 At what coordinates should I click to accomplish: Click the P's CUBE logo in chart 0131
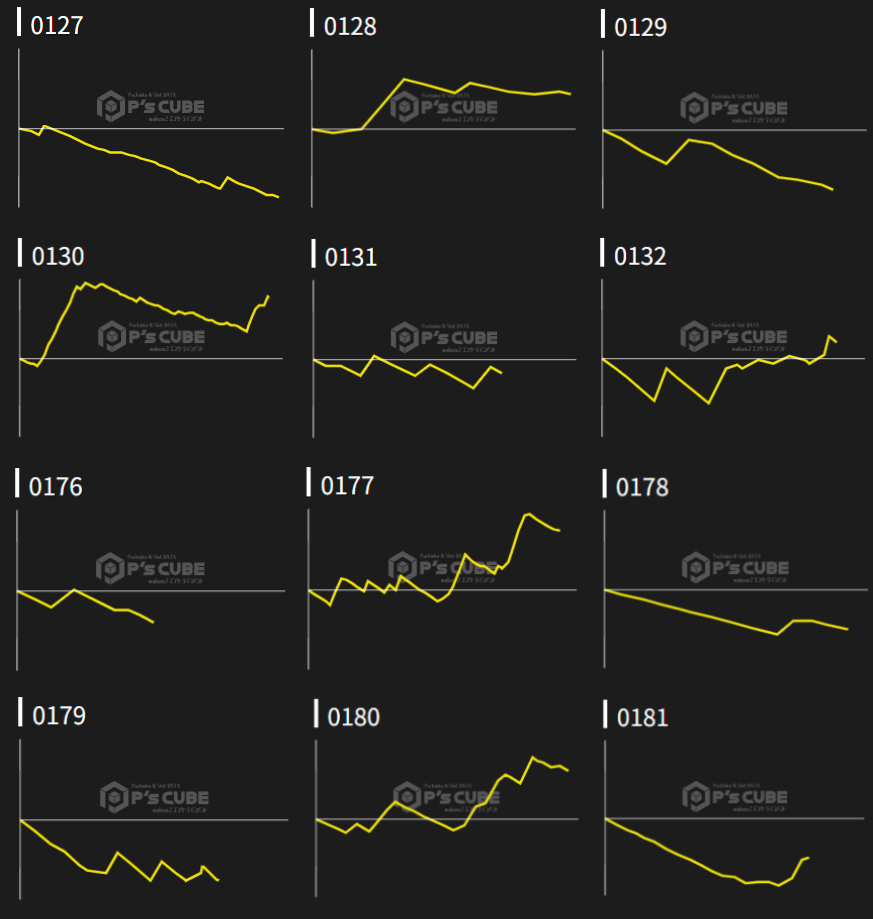[443, 336]
